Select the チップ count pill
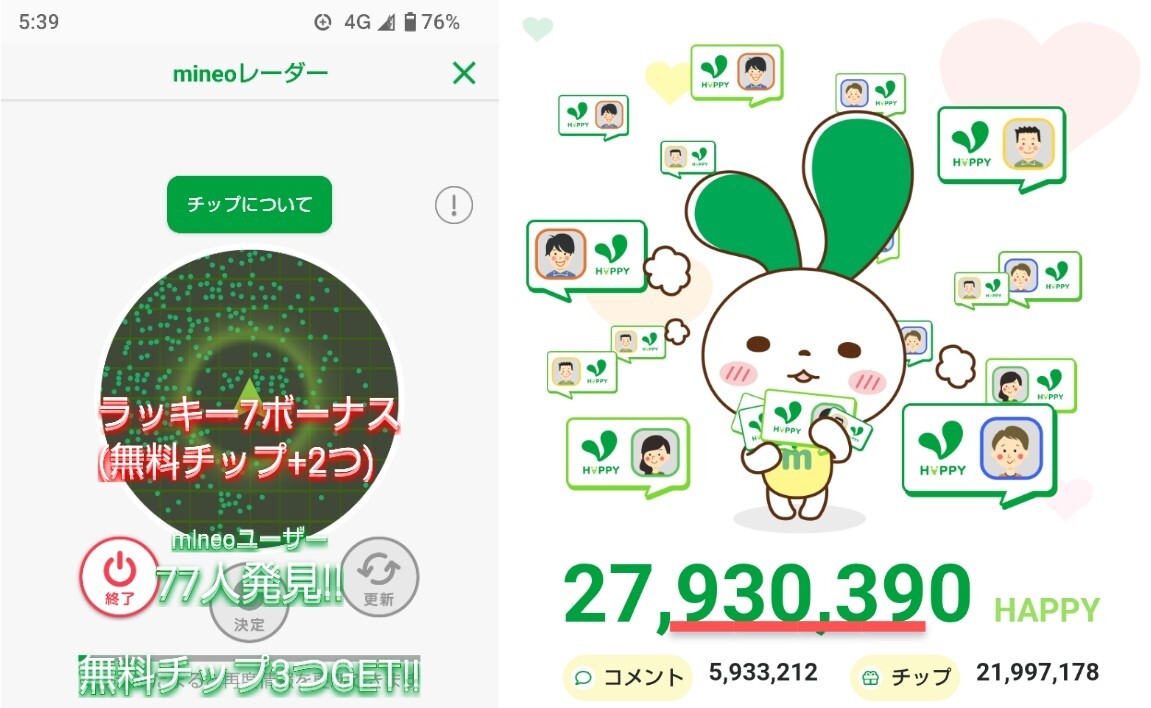Screen dimensions: 1151x708 [906, 676]
